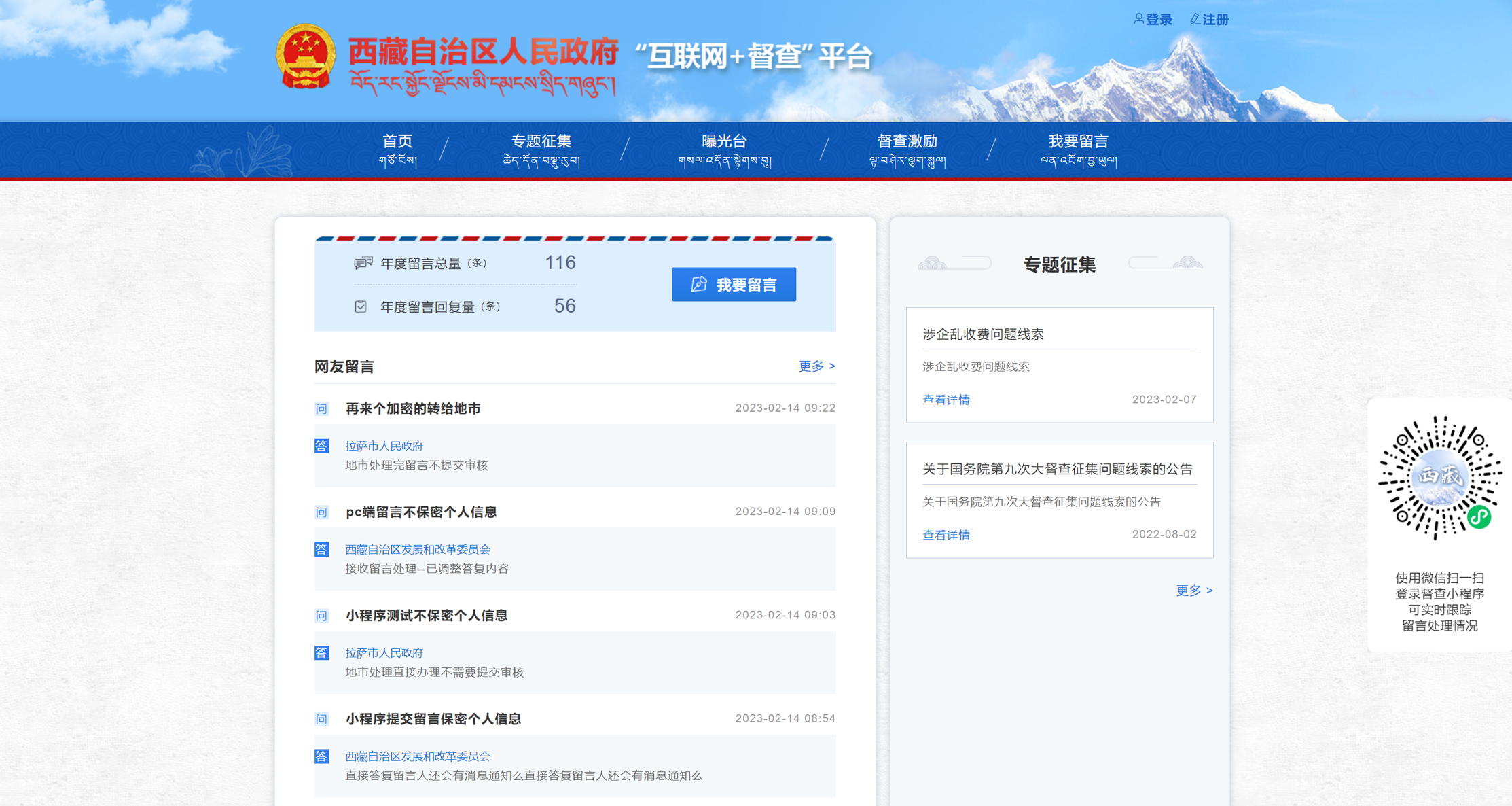Expand 更多 under 专题征集 panel
Screen dimensions: 1512x806
pos(1193,590)
